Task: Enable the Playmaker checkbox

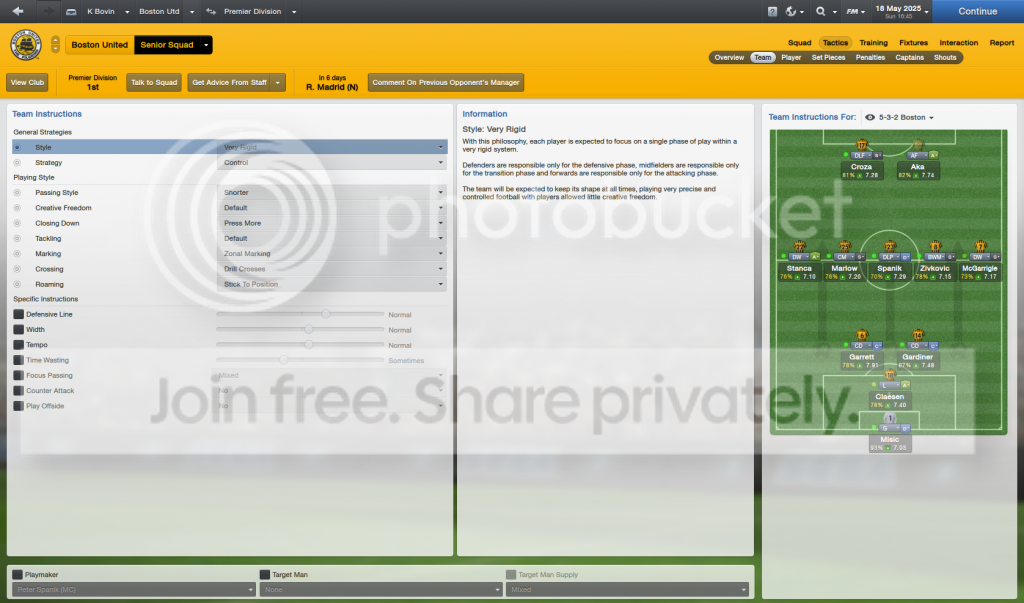Action: pos(18,575)
